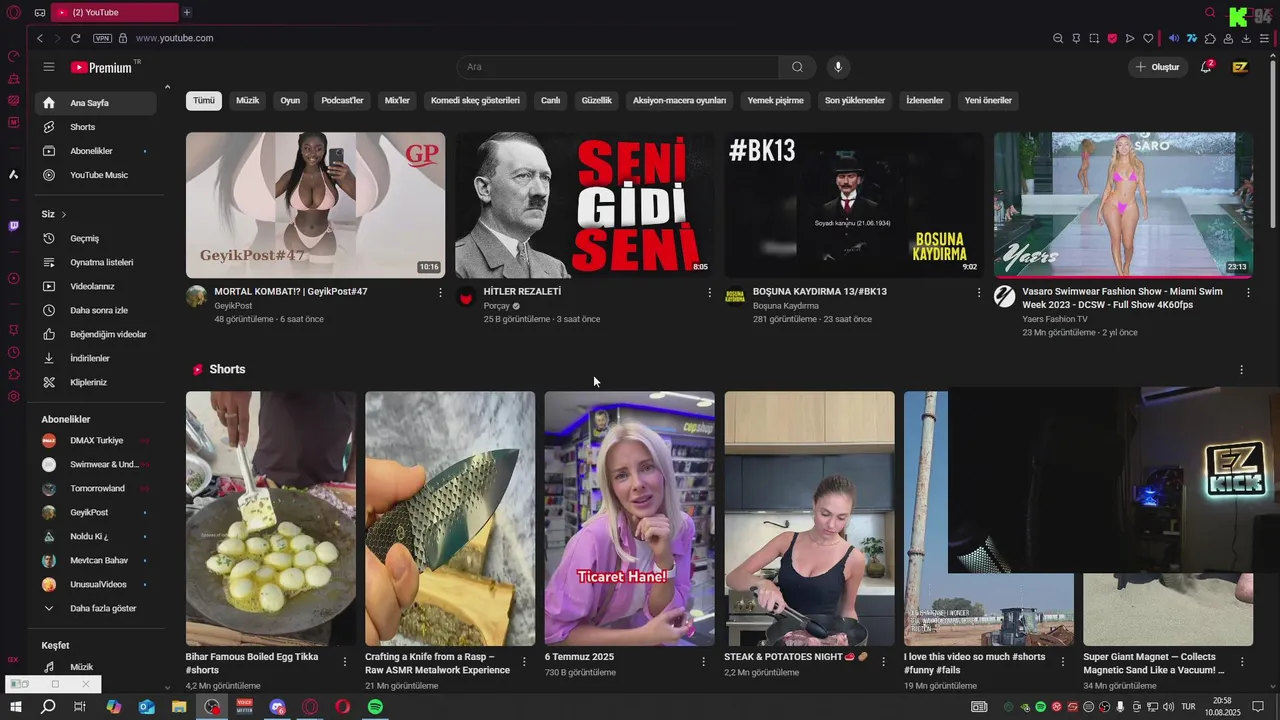
Task: Open options menu for MORTAL KOMBAT video
Action: [x=440, y=293]
